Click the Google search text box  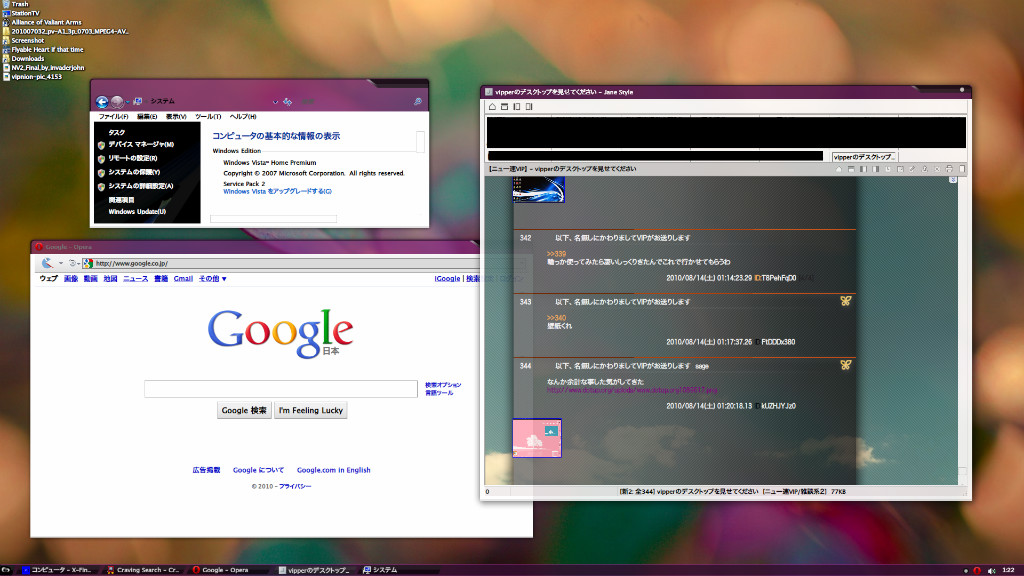(281, 389)
